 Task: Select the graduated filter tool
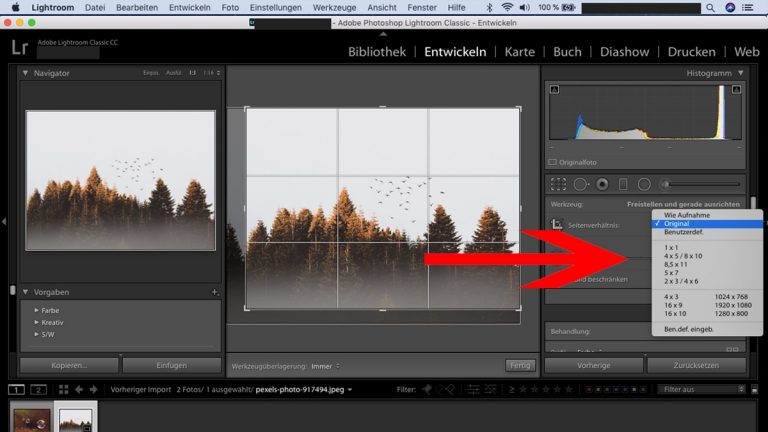tap(623, 184)
